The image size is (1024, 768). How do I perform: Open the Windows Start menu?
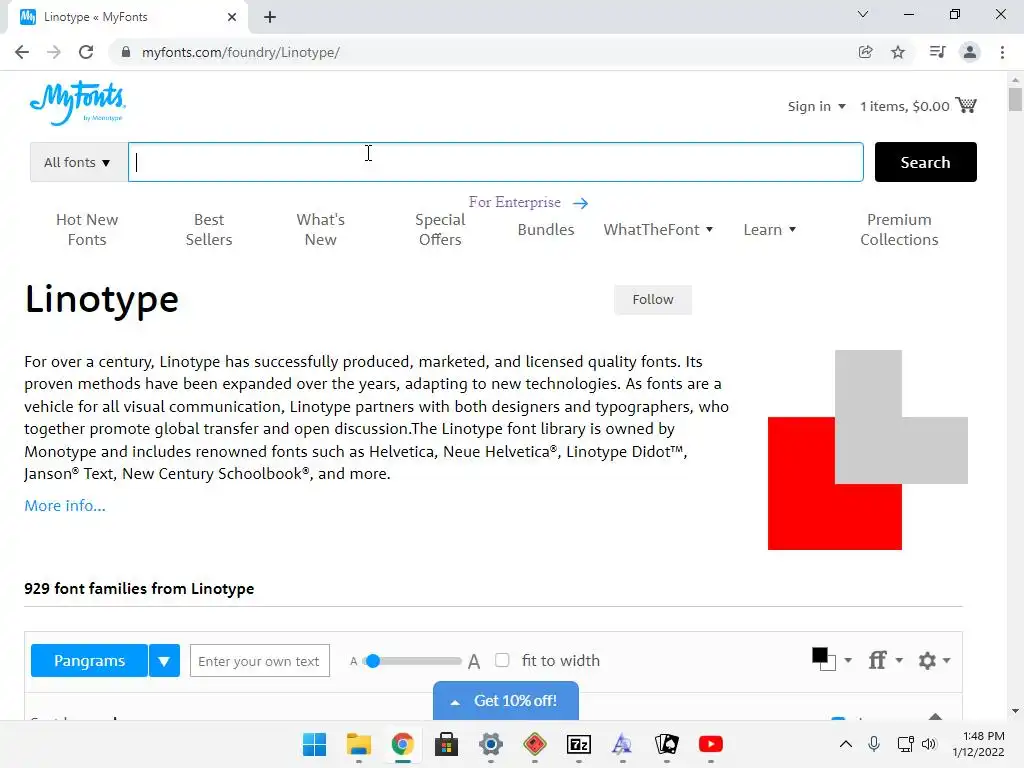314,744
